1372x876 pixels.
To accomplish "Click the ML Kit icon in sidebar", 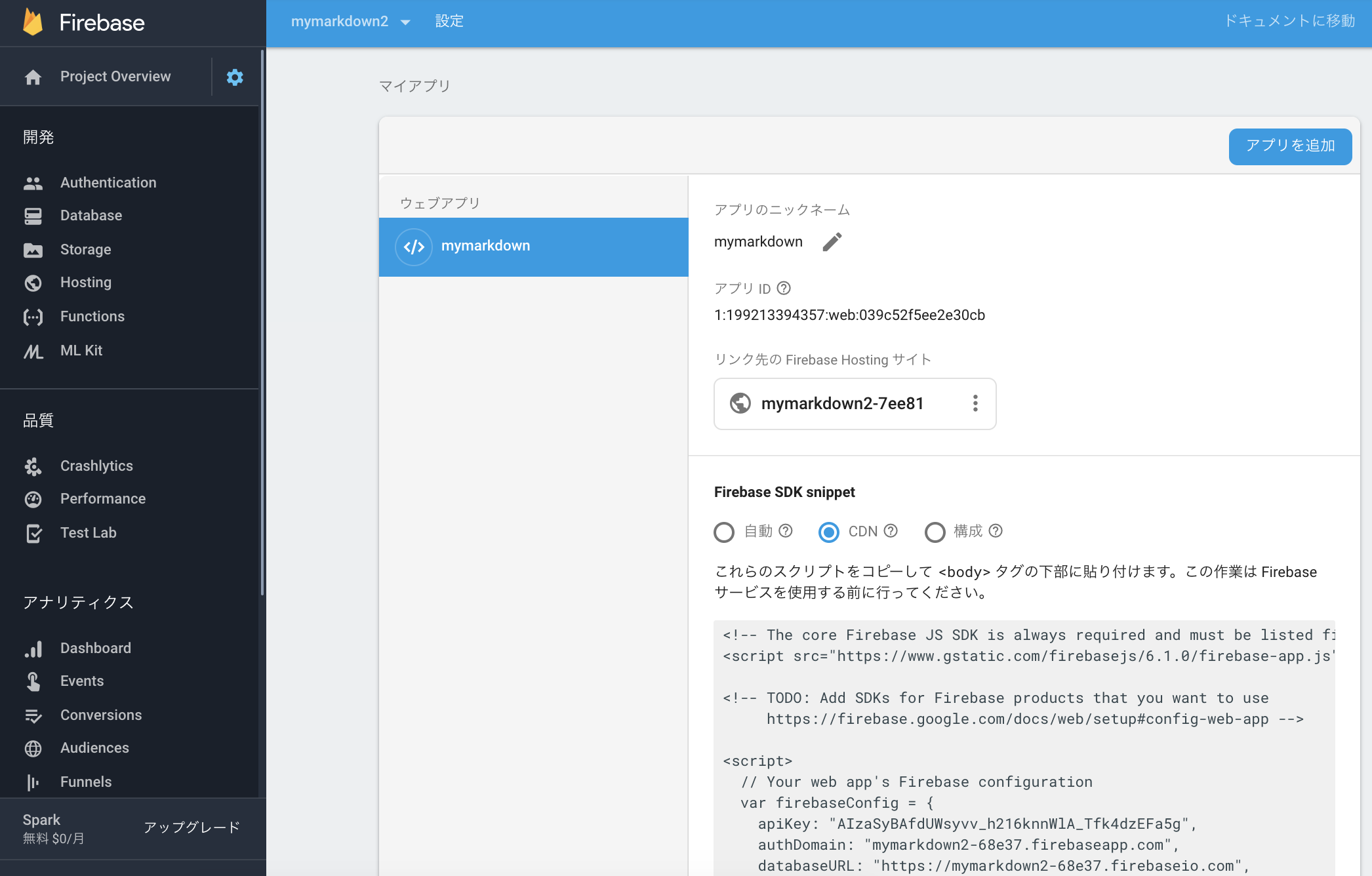I will point(32,350).
